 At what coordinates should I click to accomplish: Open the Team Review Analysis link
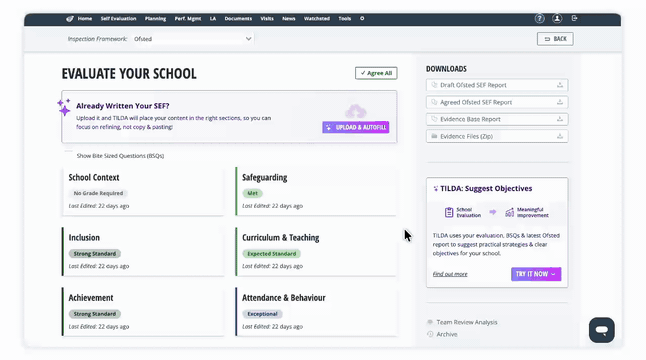point(467,322)
